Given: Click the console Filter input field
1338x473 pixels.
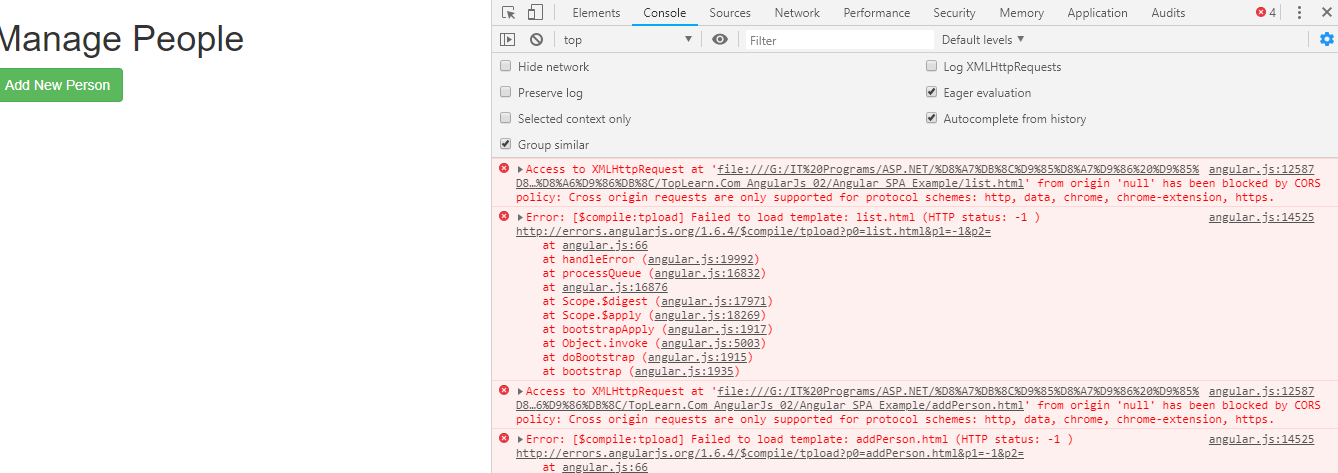Looking at the screenshot, I should (x=838, y=40).
